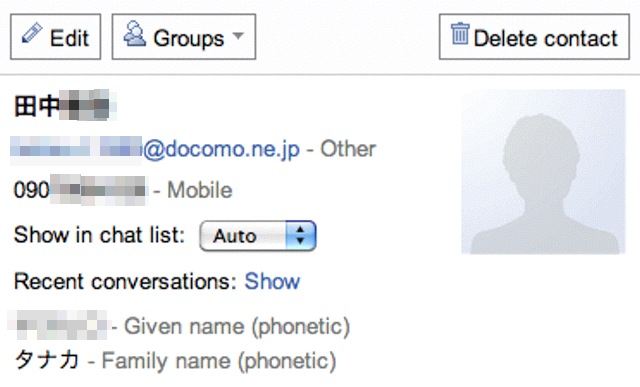Viewport: 640px width, 387px height.
Task: Click the Family name (phonetic) label
Action: point(219,361)
